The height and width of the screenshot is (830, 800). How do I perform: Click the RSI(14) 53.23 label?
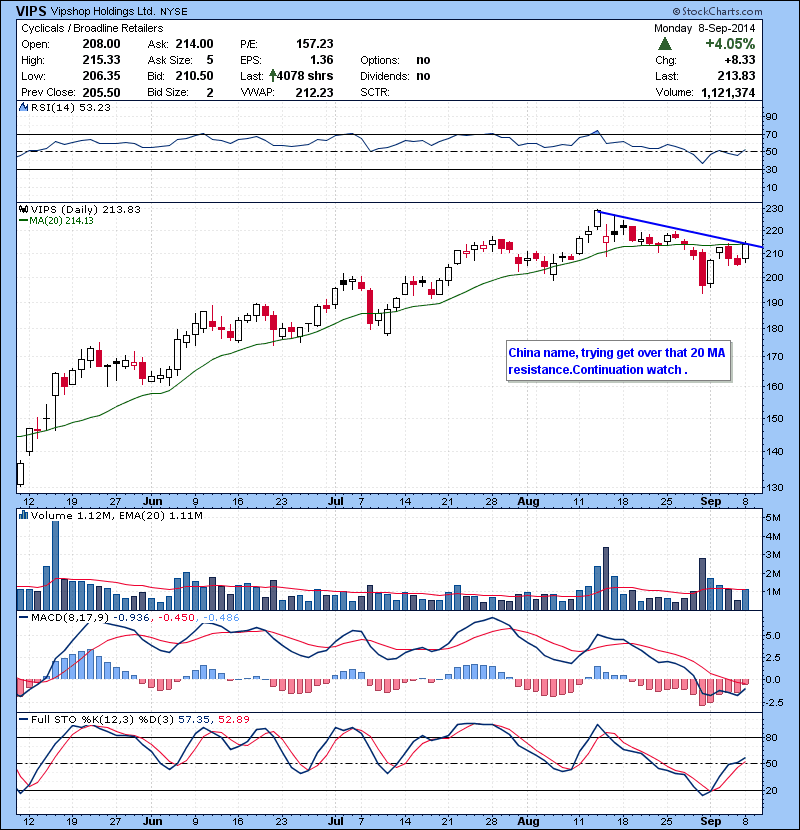click(70, 107)
